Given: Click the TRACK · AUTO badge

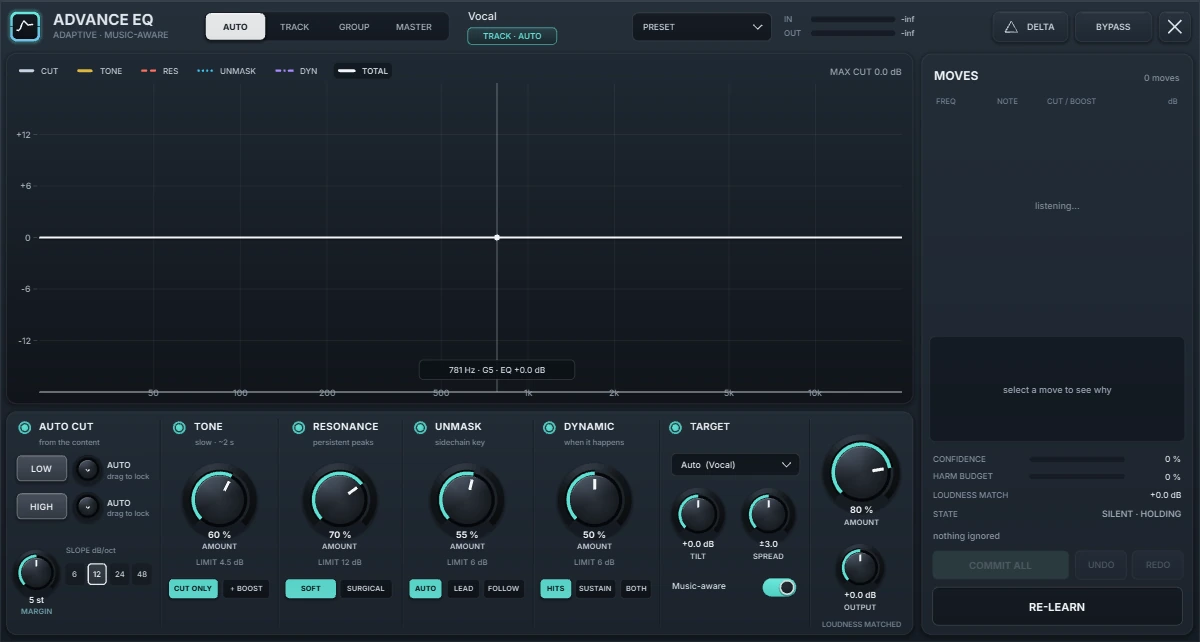Looking at the screenshot, I should (512, 36).
